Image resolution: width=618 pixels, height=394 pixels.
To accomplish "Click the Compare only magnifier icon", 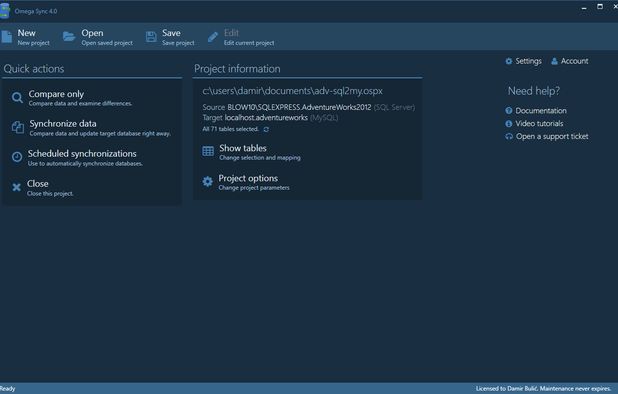I will coord(17,97).
